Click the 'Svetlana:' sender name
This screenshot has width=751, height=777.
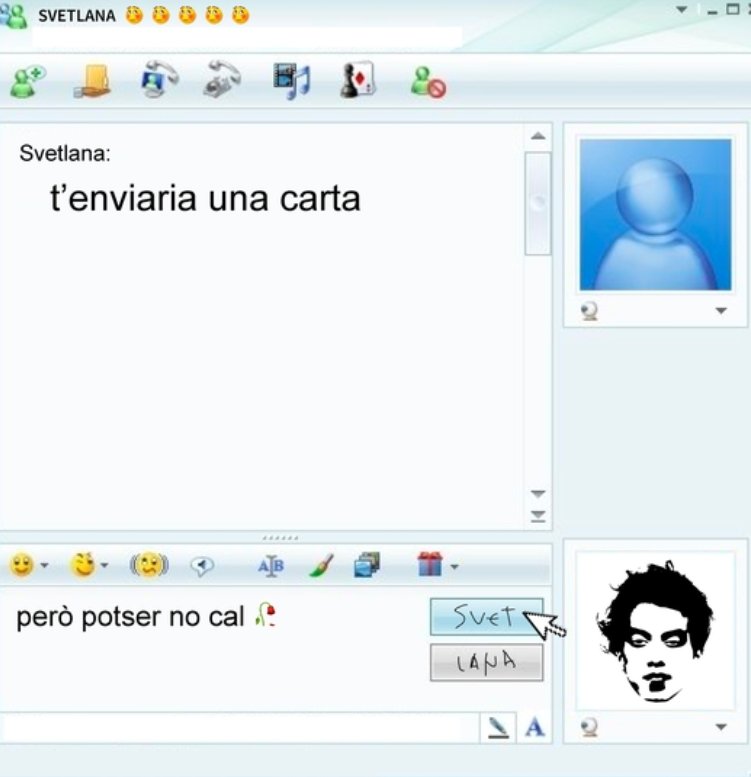pyautogui.click(x=65, y=153)
